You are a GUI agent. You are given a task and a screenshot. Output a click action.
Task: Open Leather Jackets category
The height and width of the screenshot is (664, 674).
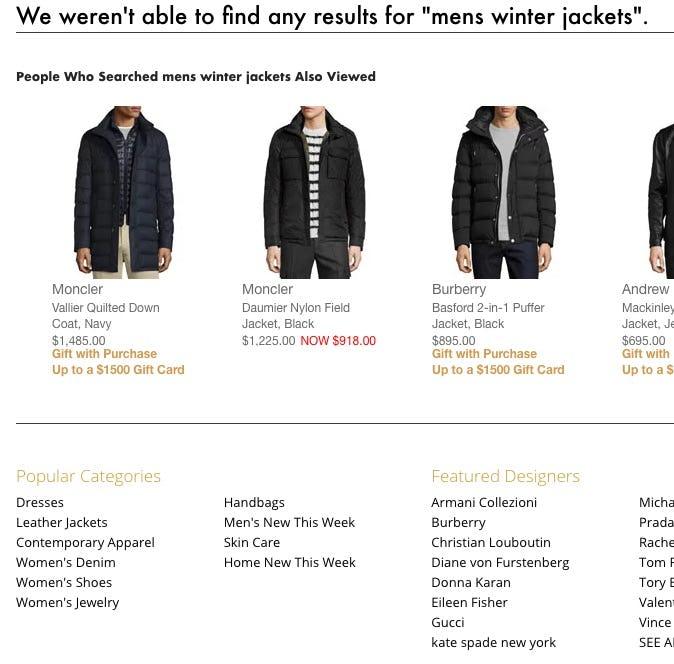click(x=61, y=522)
